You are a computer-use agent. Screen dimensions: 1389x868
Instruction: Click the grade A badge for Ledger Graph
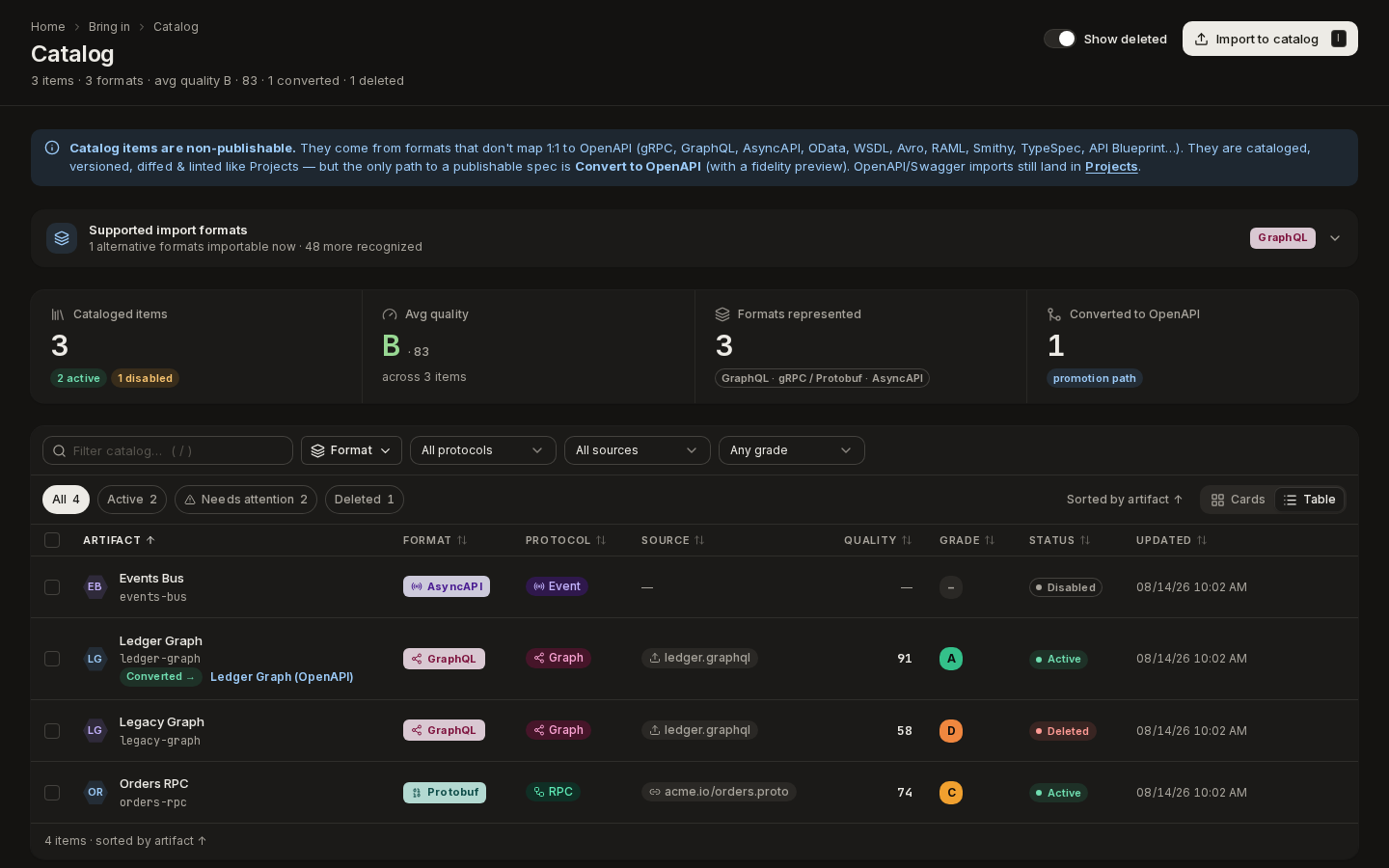click(x=951, y=659)
